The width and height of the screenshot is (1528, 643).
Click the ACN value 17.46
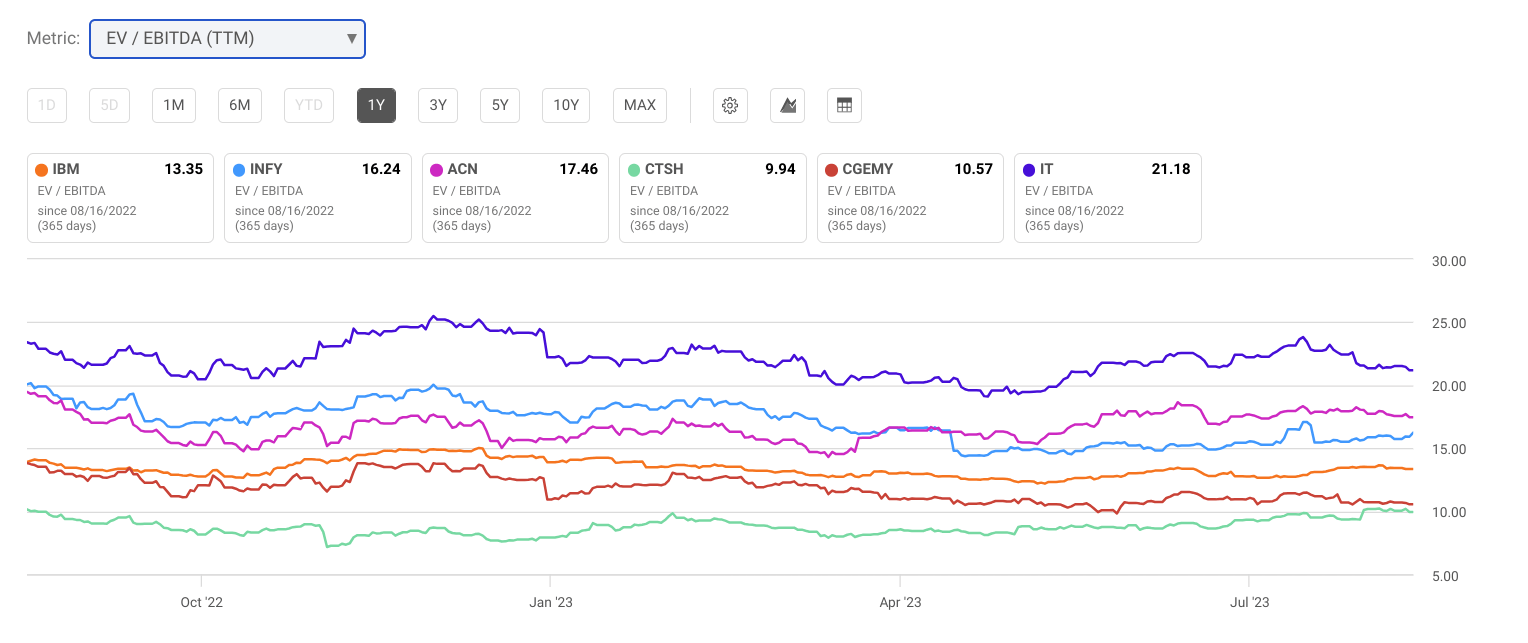click(x=579, y=169)
